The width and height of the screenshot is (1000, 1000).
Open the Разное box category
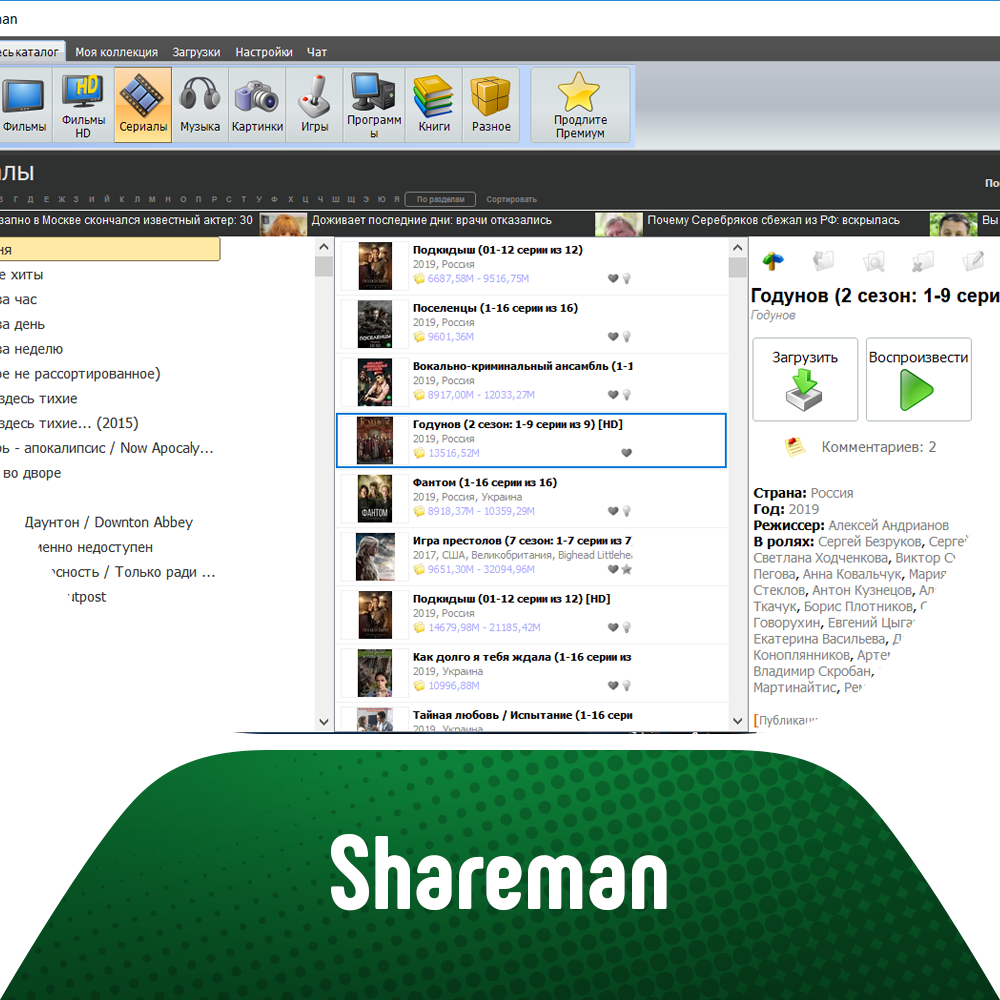(x=491, y=105)
